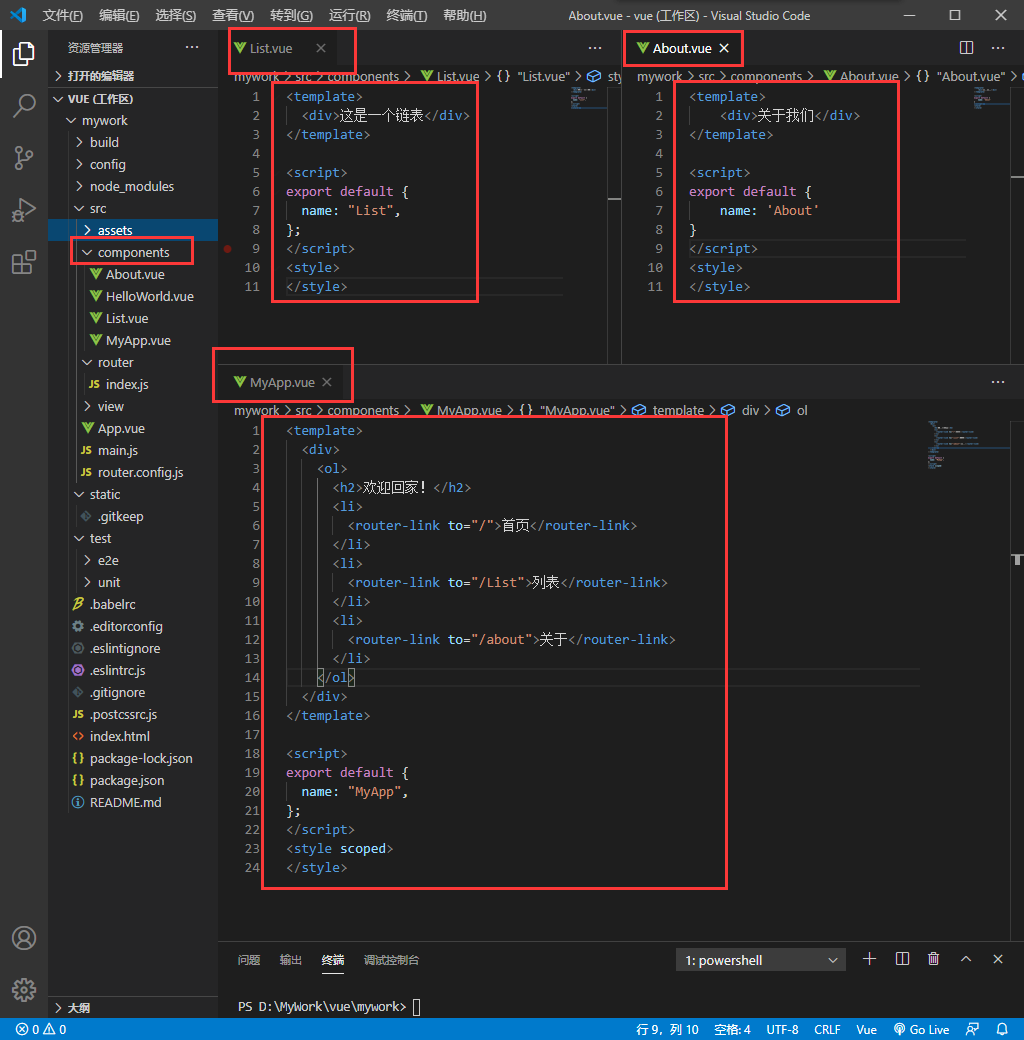Expand the view folder
Viewport: 1024px width, 1040px height.
(133, 406)
